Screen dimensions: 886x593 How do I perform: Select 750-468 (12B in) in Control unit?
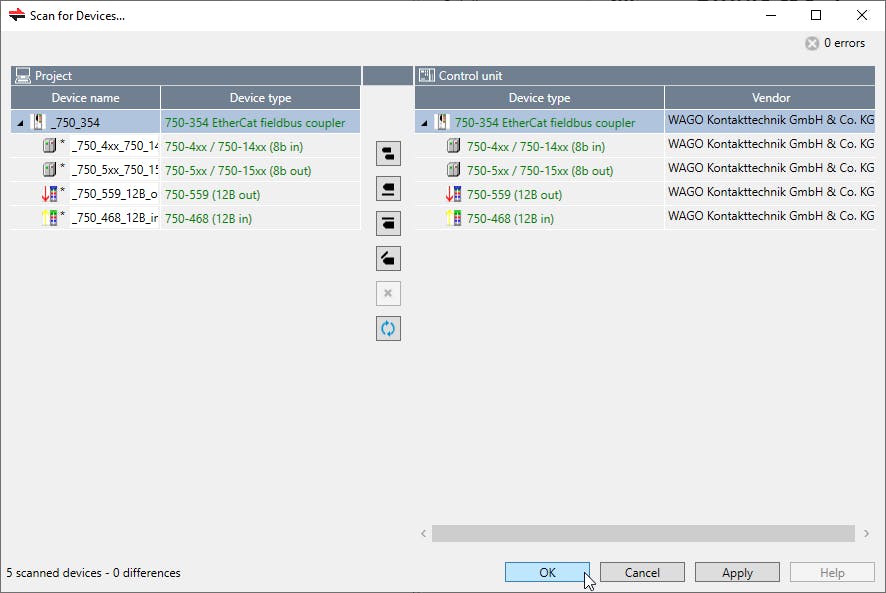(x=510, y=218)
